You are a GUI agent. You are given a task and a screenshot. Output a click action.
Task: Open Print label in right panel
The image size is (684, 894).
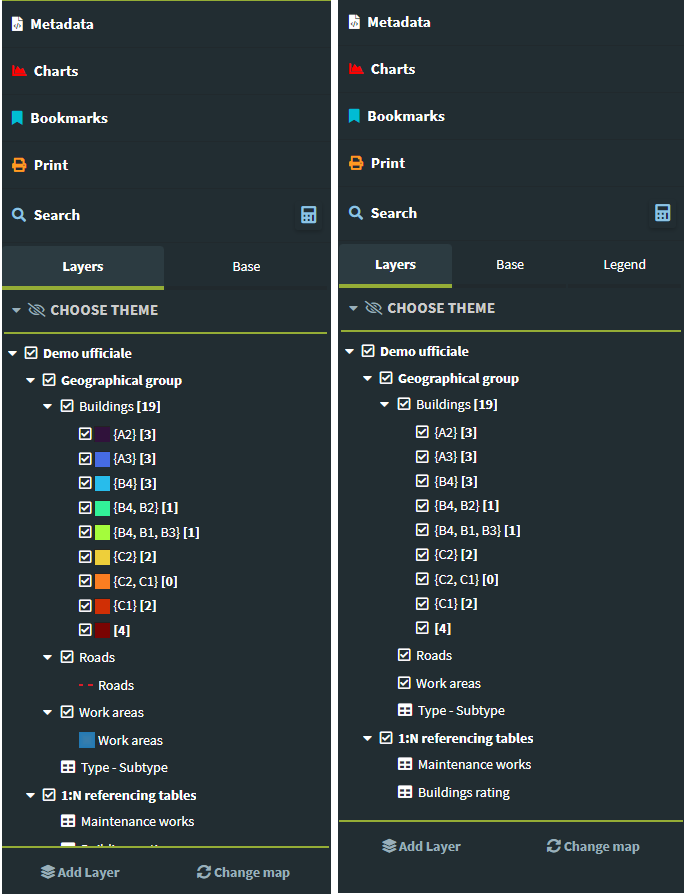(x=388, y=163)
